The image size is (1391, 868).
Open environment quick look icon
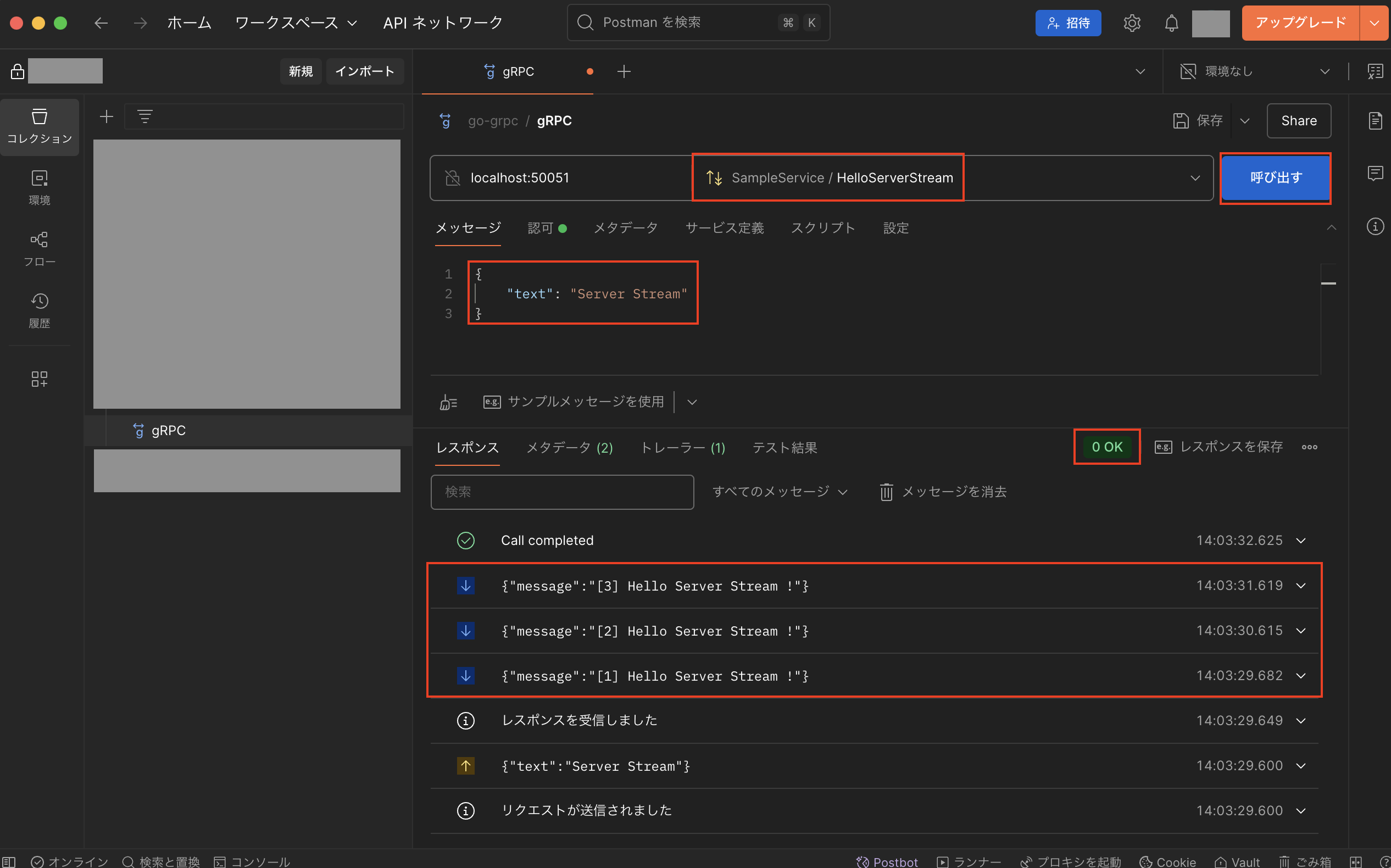click(1376, 71)
